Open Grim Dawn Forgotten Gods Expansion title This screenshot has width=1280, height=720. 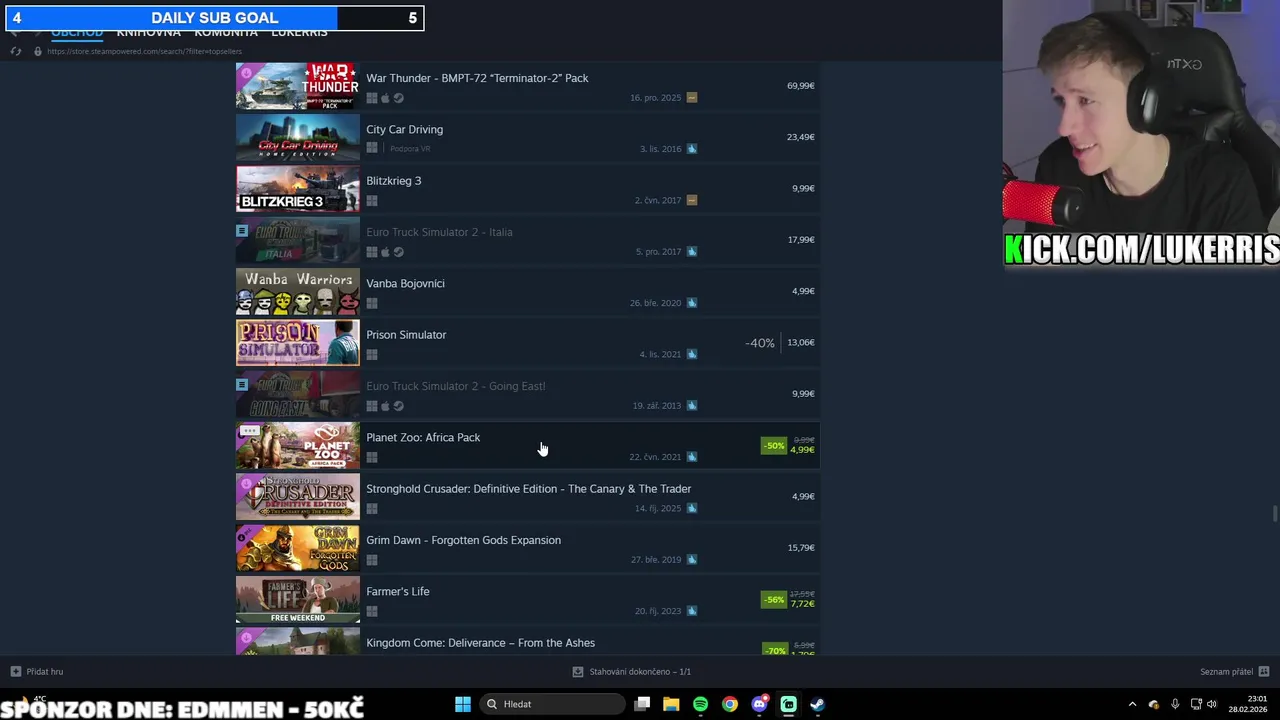tap(463, 540)
